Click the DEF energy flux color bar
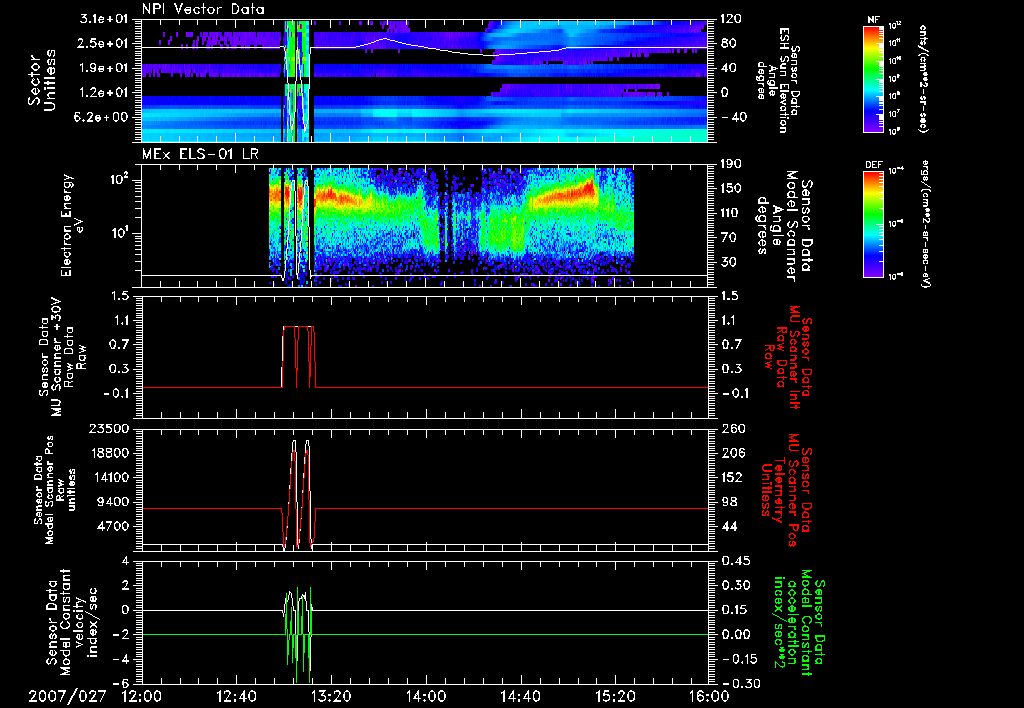 pos(874,223)
